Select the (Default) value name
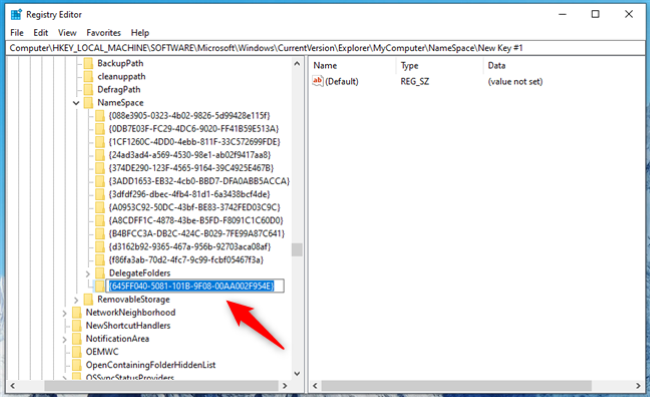 (x=342, y=82)
